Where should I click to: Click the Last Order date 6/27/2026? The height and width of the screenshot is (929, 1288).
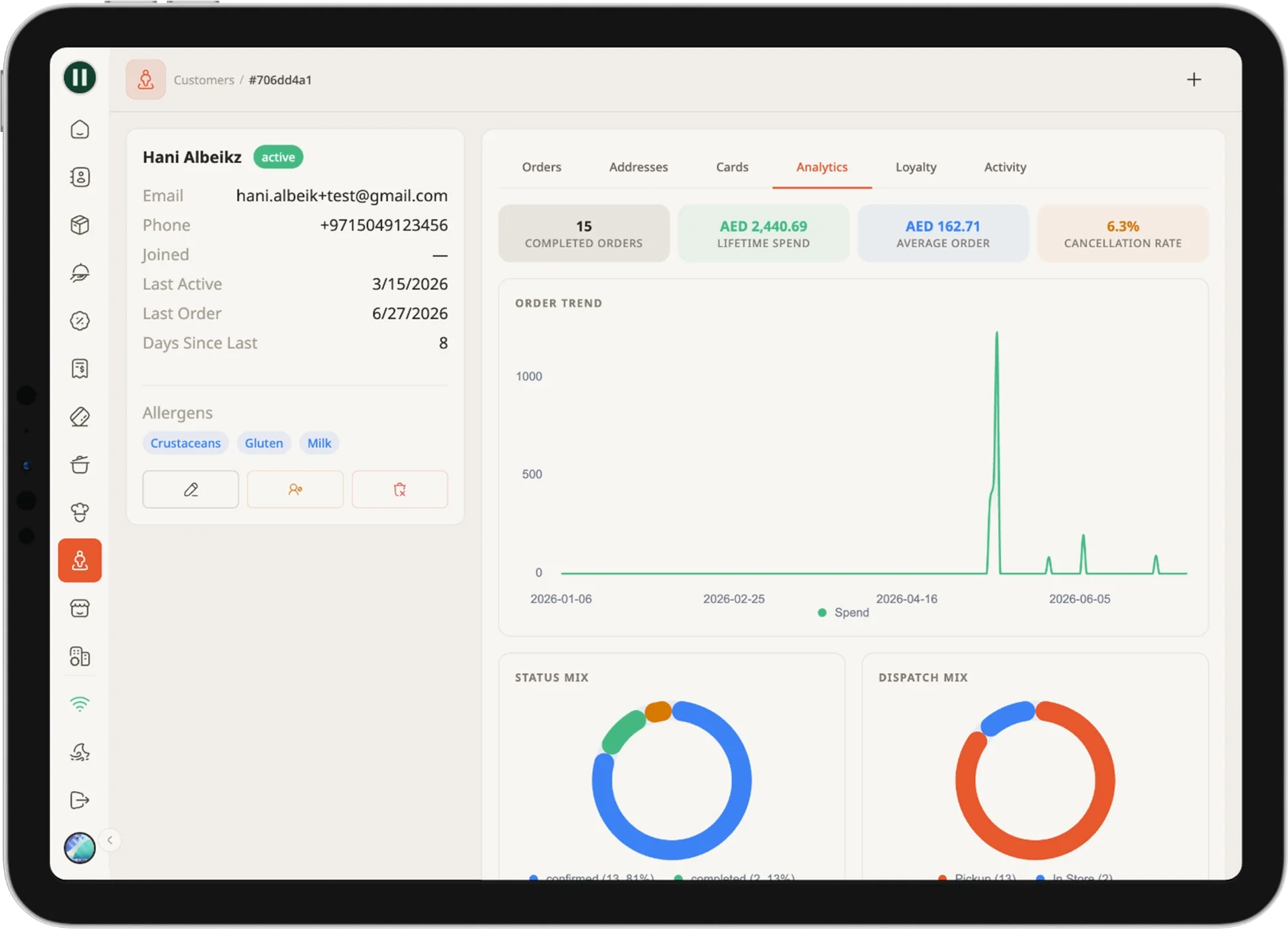click(410, 314)
